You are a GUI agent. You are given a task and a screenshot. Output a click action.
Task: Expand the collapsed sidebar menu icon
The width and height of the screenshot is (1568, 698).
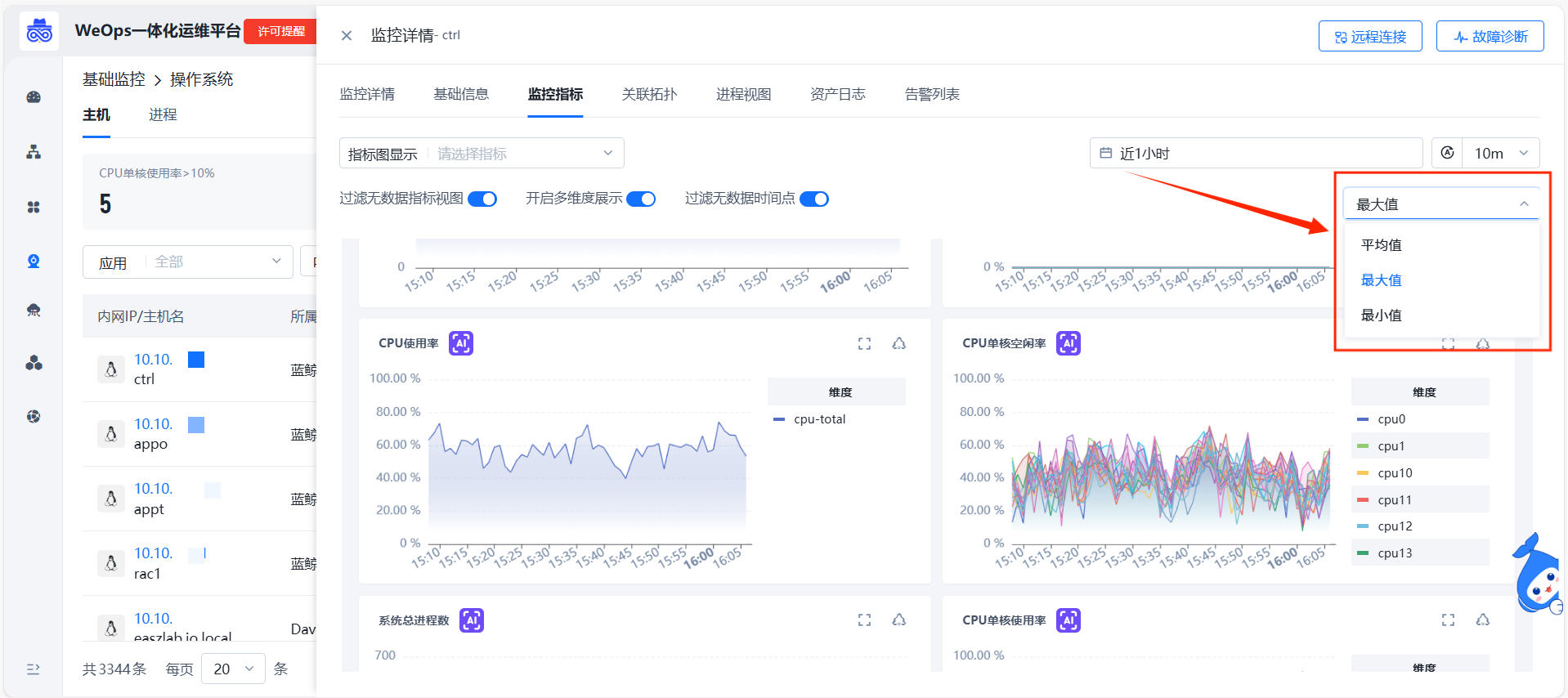click(x=34, y=669)
